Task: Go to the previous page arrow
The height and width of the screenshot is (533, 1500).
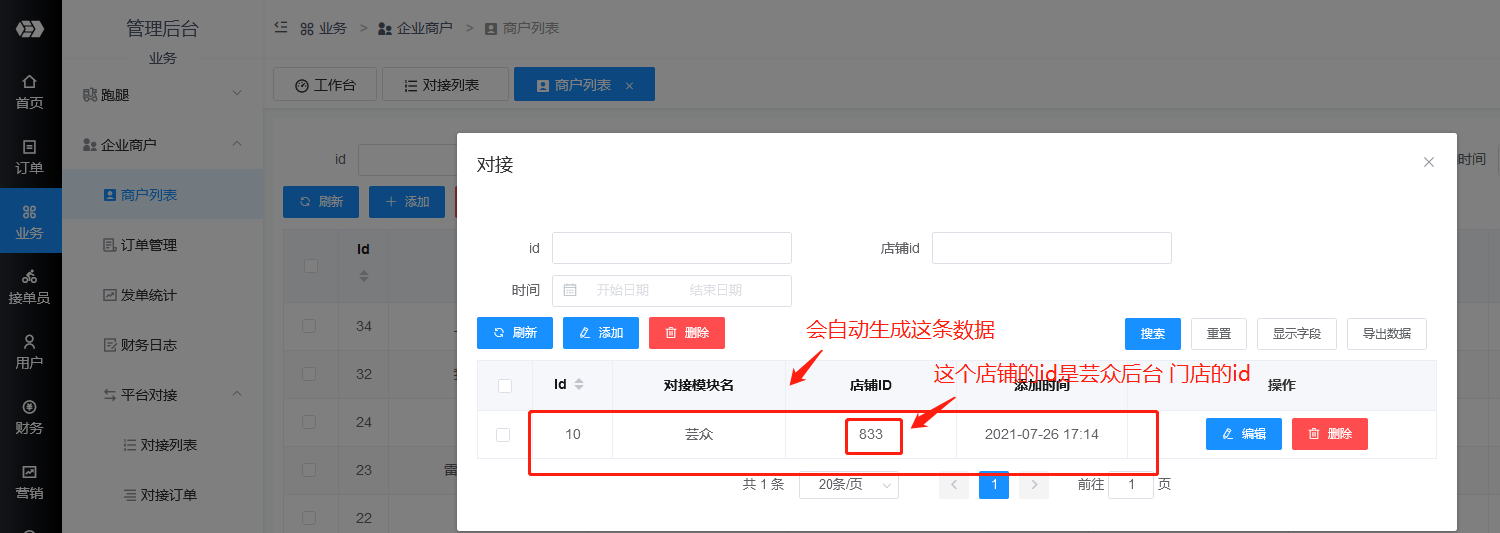Action: pos(954,485)
